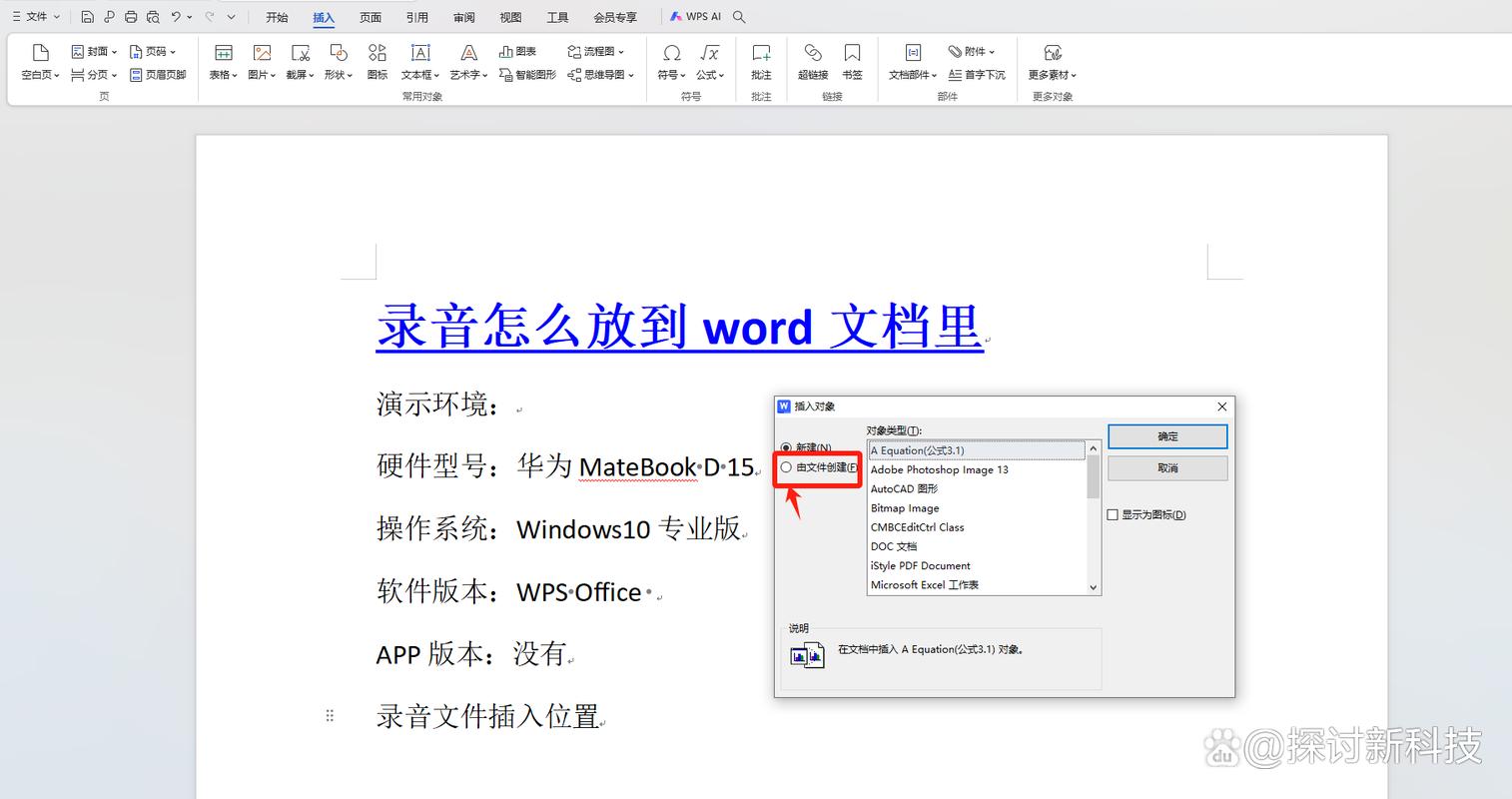Click the 符号 omega symbol icon
1512x799 pixels.
coord(672,52)
